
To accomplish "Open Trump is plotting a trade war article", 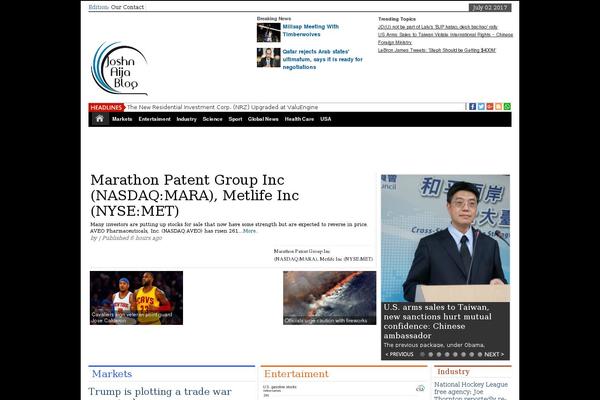I will click(160, 393).
